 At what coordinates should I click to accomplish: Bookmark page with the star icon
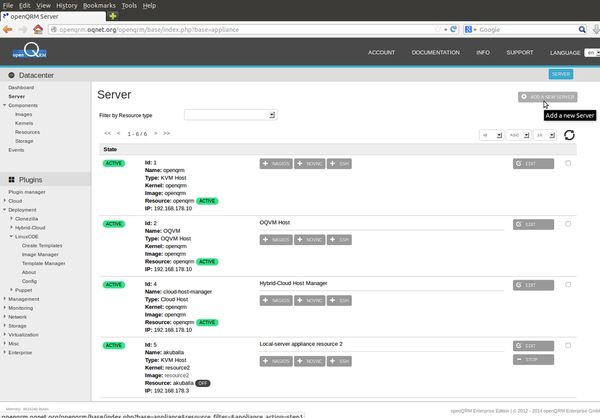click(438, 29)
